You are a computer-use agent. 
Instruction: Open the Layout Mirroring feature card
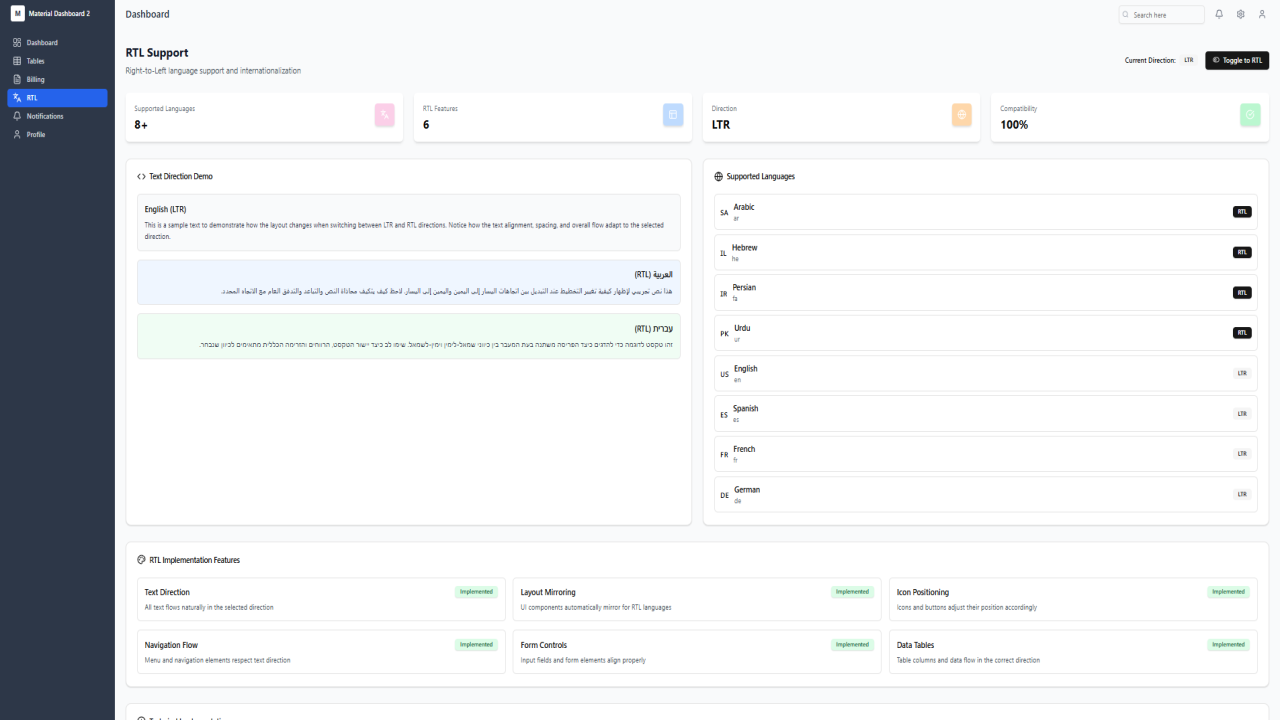coord(697,599)
